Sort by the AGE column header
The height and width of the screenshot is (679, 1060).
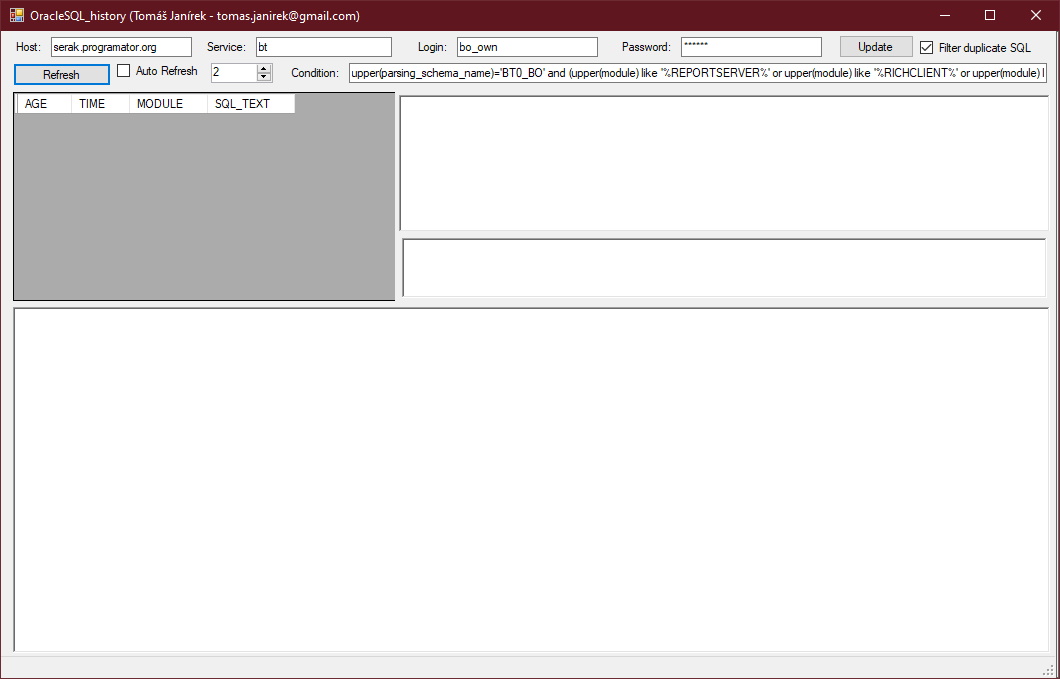pos(44,104)
